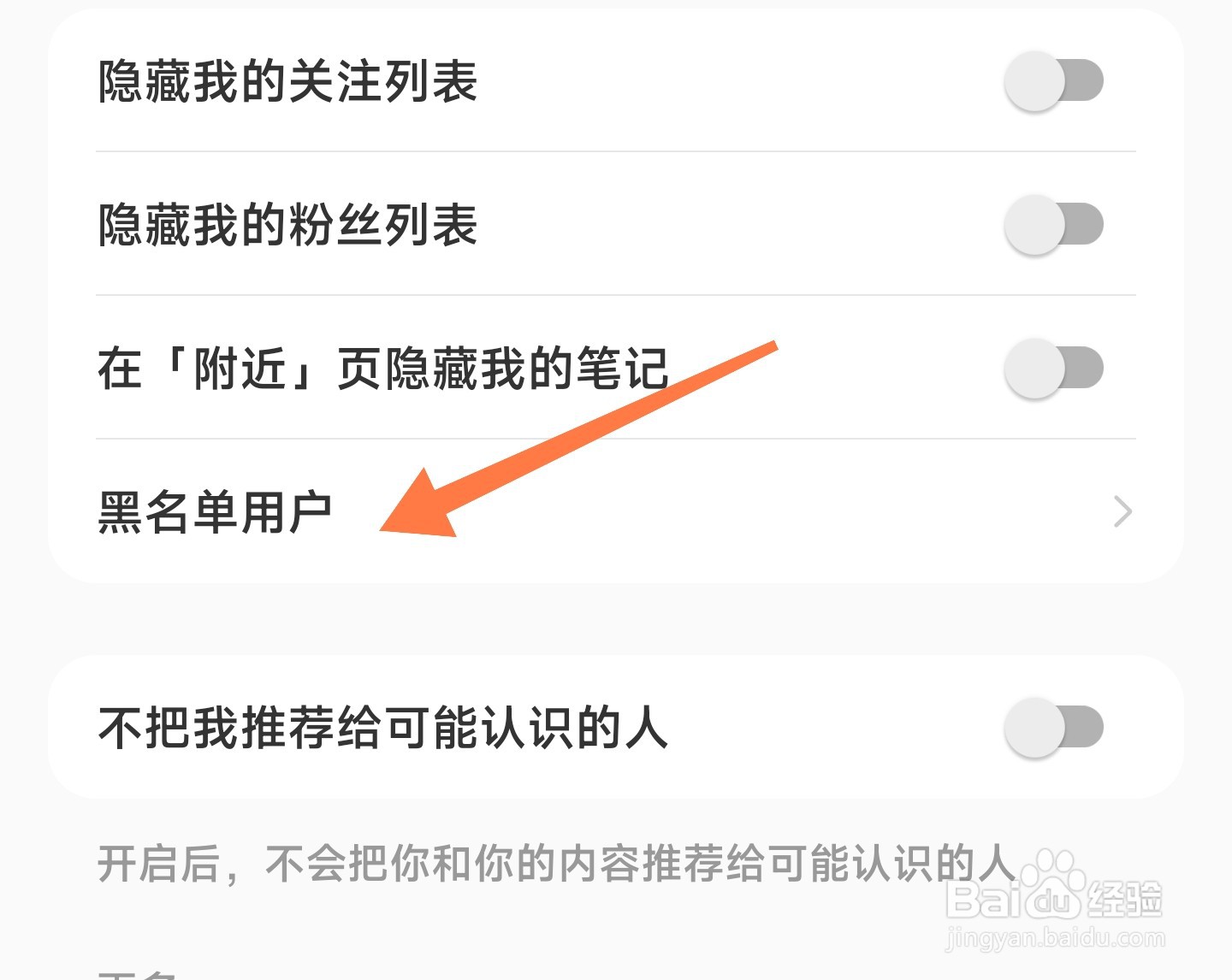This screenshot has width=1232, height=980.
Task: Tap the 不把我推荐给可能认识的人 label
Action: (382, 728)
